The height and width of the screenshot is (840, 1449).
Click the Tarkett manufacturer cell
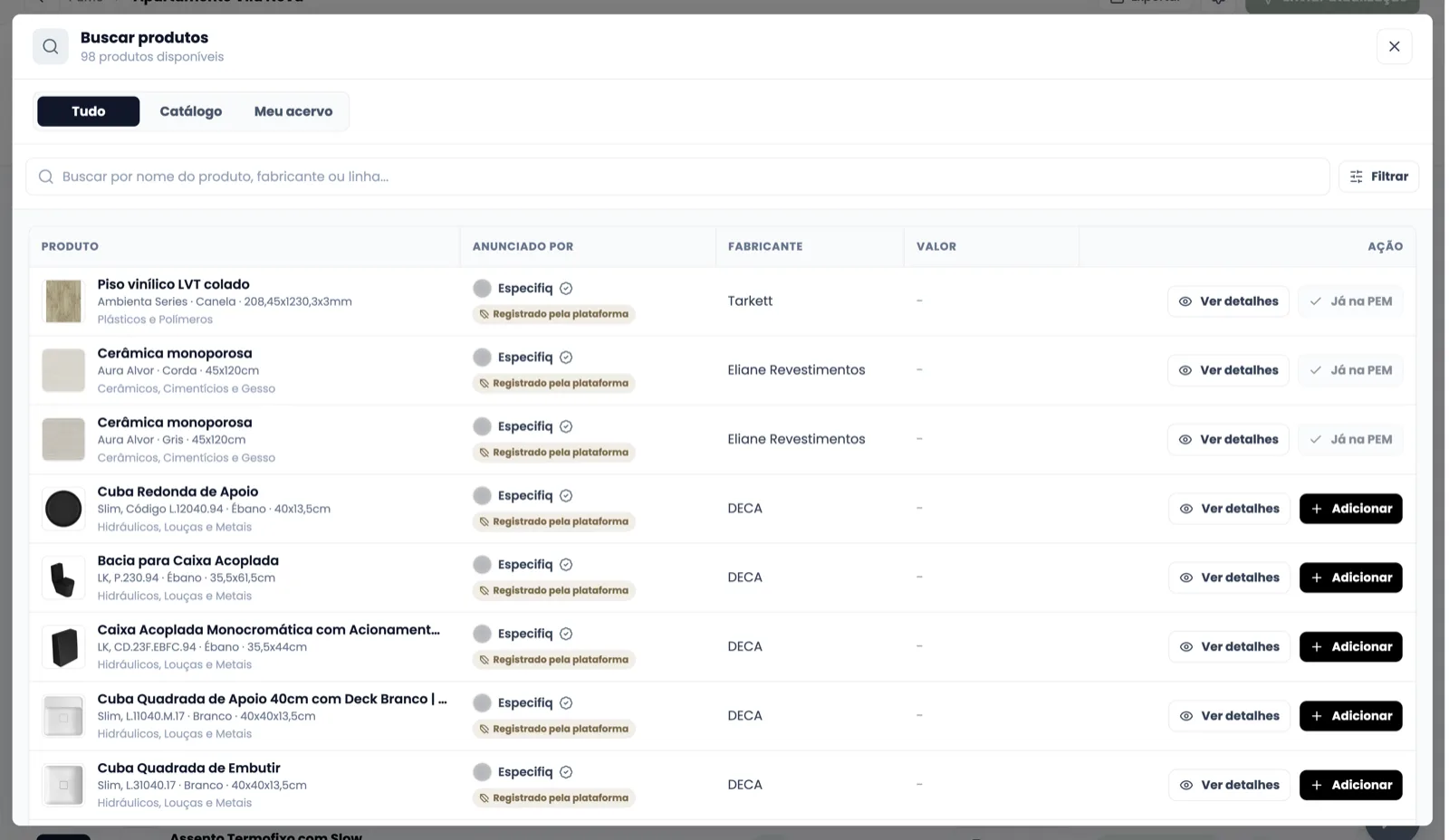(x=750, y=301)
